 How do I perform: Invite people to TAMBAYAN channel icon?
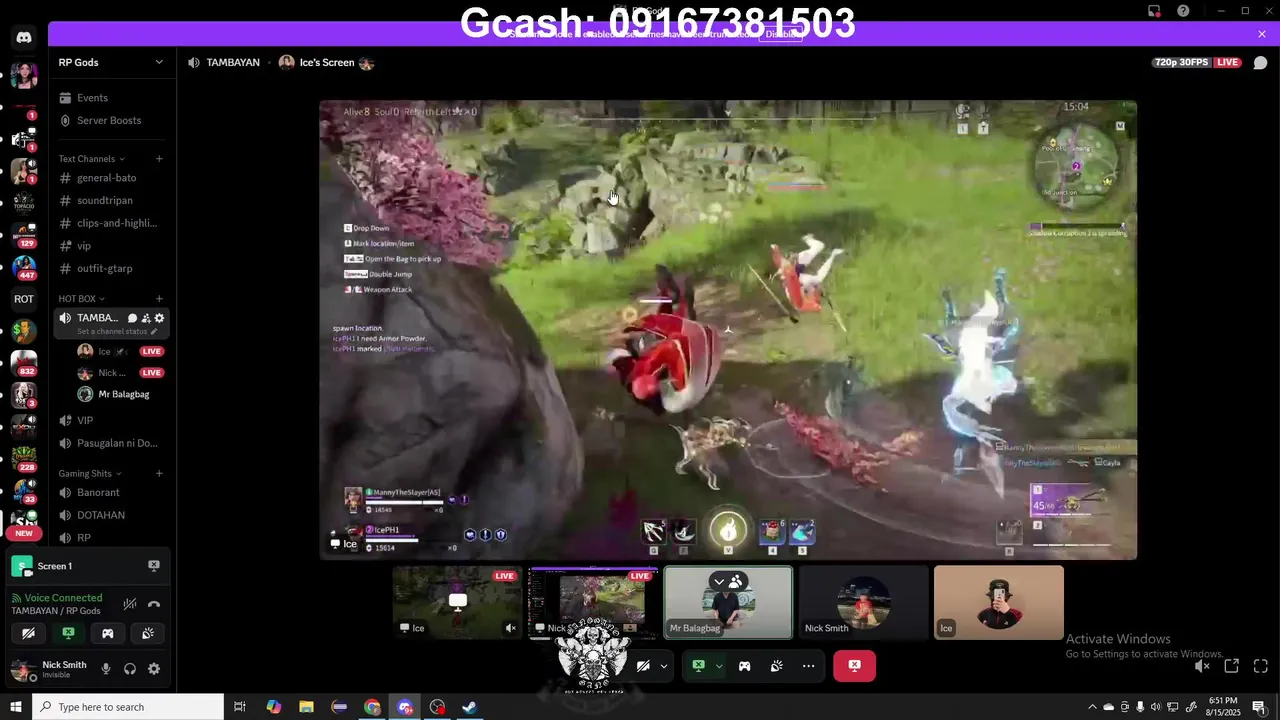pyautogui.click(x=146, y=318)
